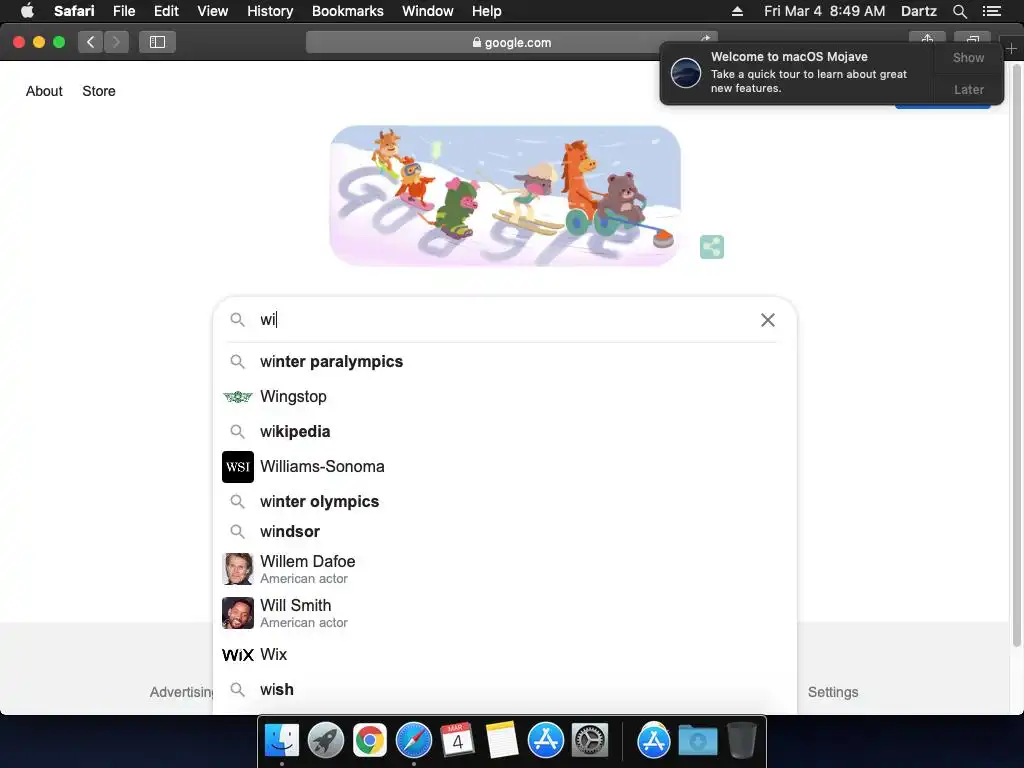The height and width of the screenshot is (768, 1024).
Task: Click into the Google search field
Action: coord(505,320)
